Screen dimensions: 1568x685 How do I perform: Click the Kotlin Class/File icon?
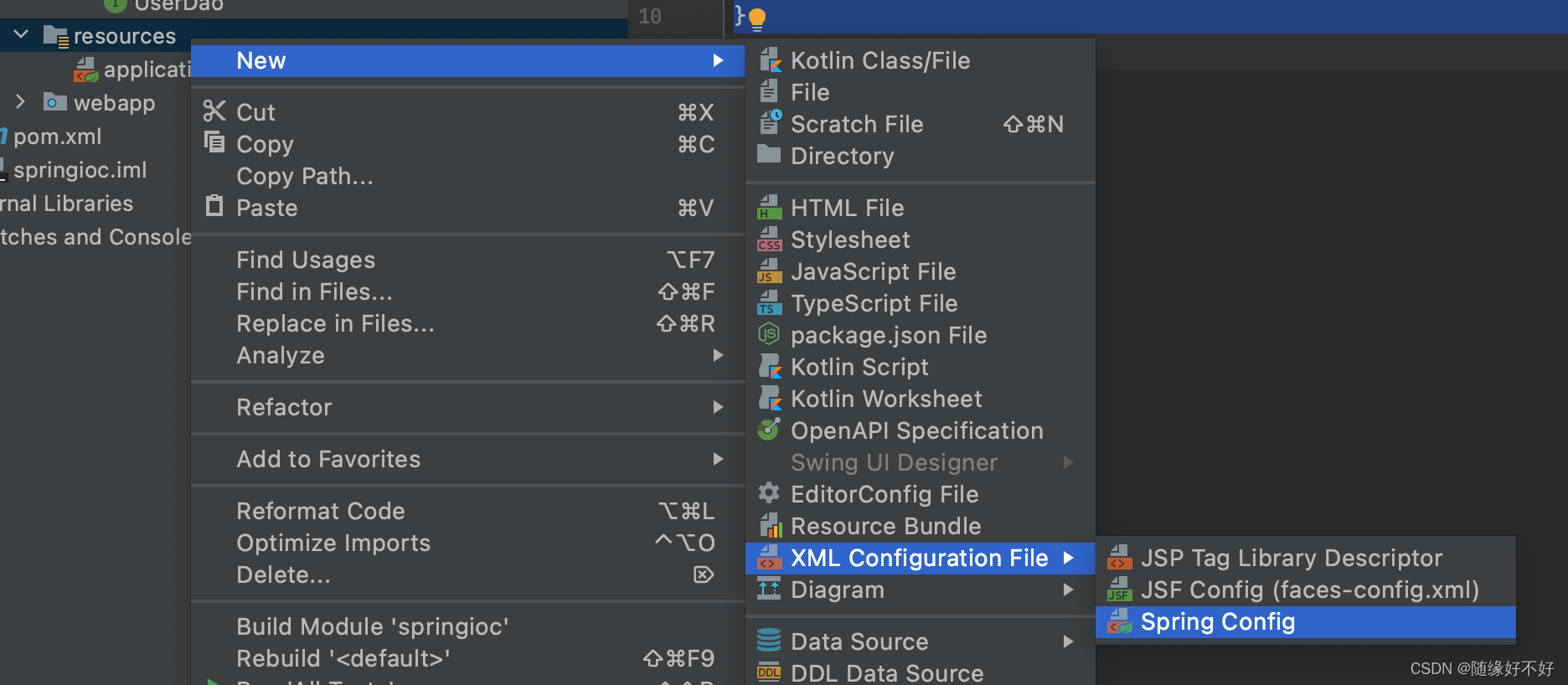(769, 60)
